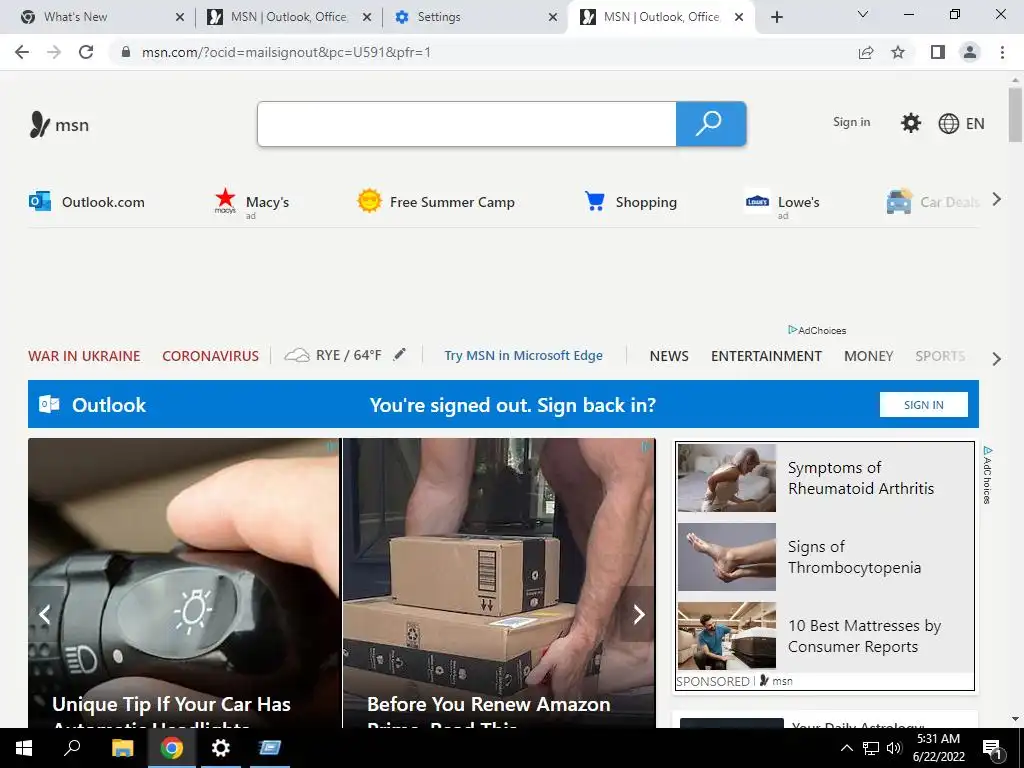Open WAR IN UKRAINE link
This screenshot has height=768, width=1024.
tap(84, 356)
